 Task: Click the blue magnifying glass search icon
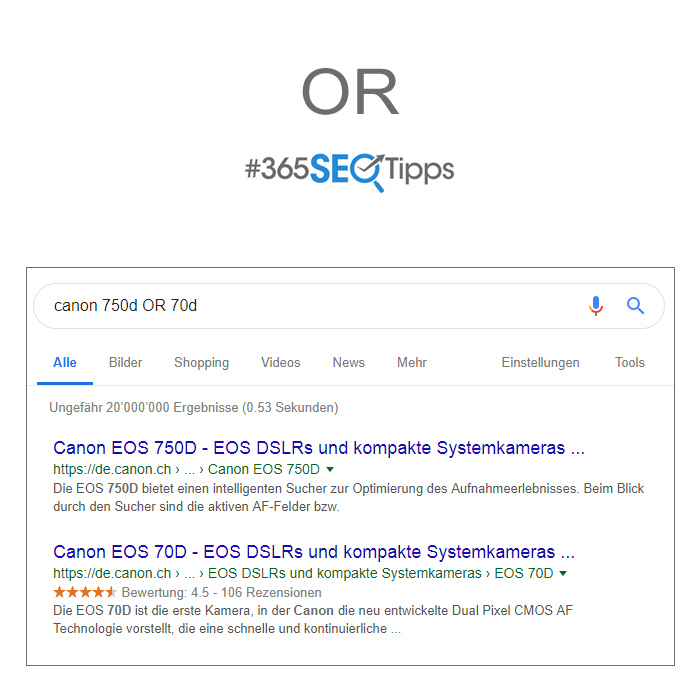coord(635,306)
